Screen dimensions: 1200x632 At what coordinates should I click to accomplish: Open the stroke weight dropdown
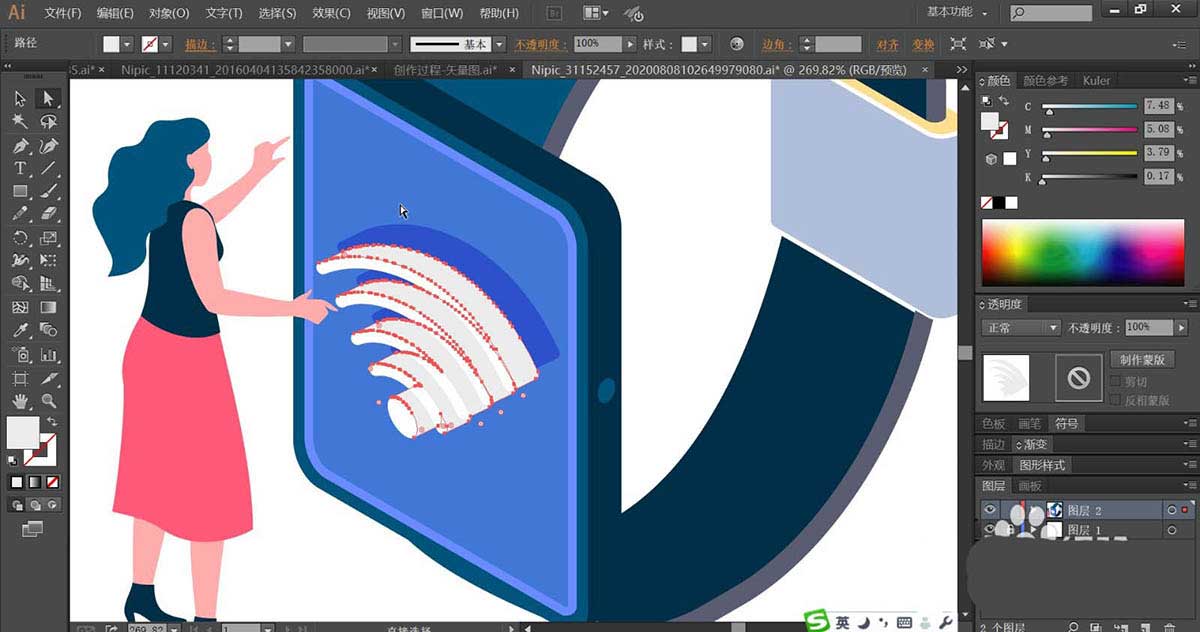288,44
